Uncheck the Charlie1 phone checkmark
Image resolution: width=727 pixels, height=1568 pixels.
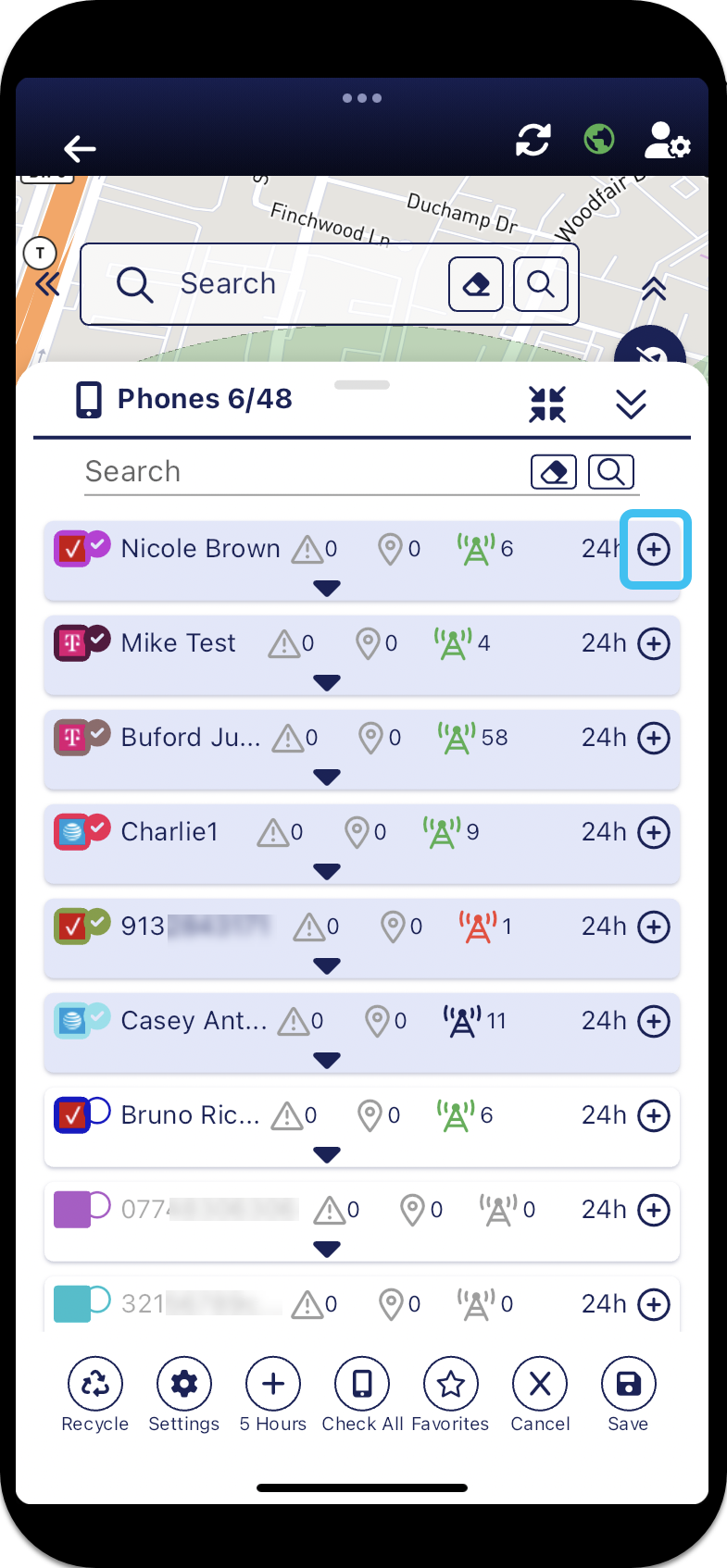tap(98, 826)
